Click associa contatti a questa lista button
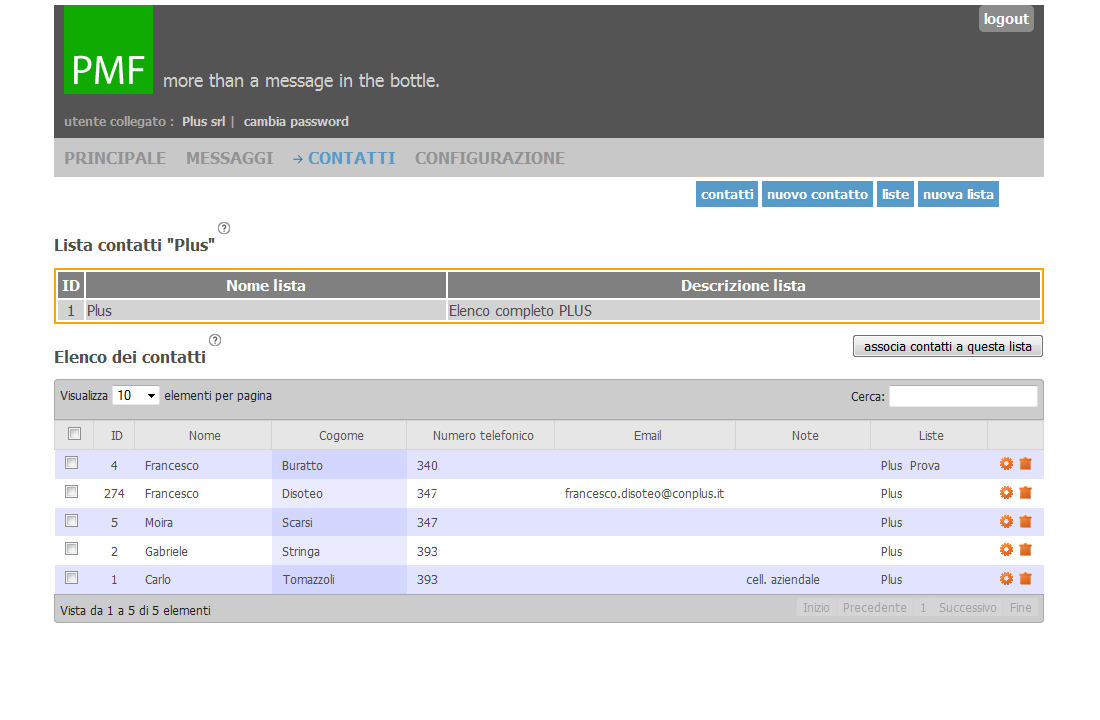 tap(948, 346)
